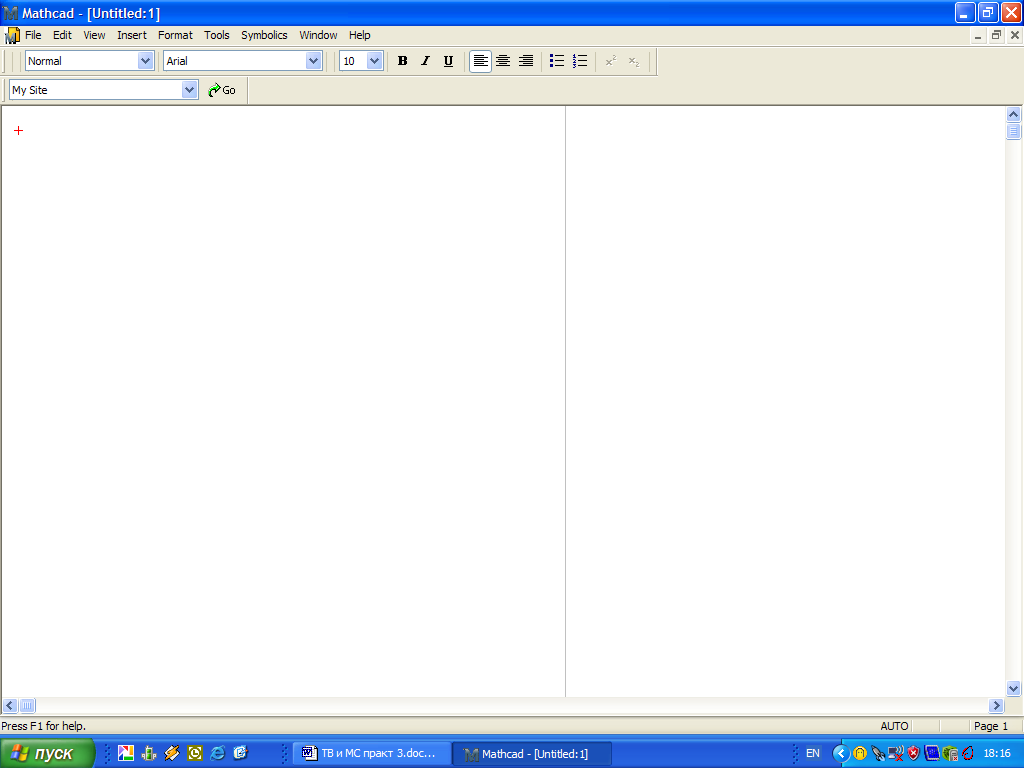This screenshot has height=768, width=1024.
Task: Click the system clock showing 18:16
Action: [x=997, y=753]
